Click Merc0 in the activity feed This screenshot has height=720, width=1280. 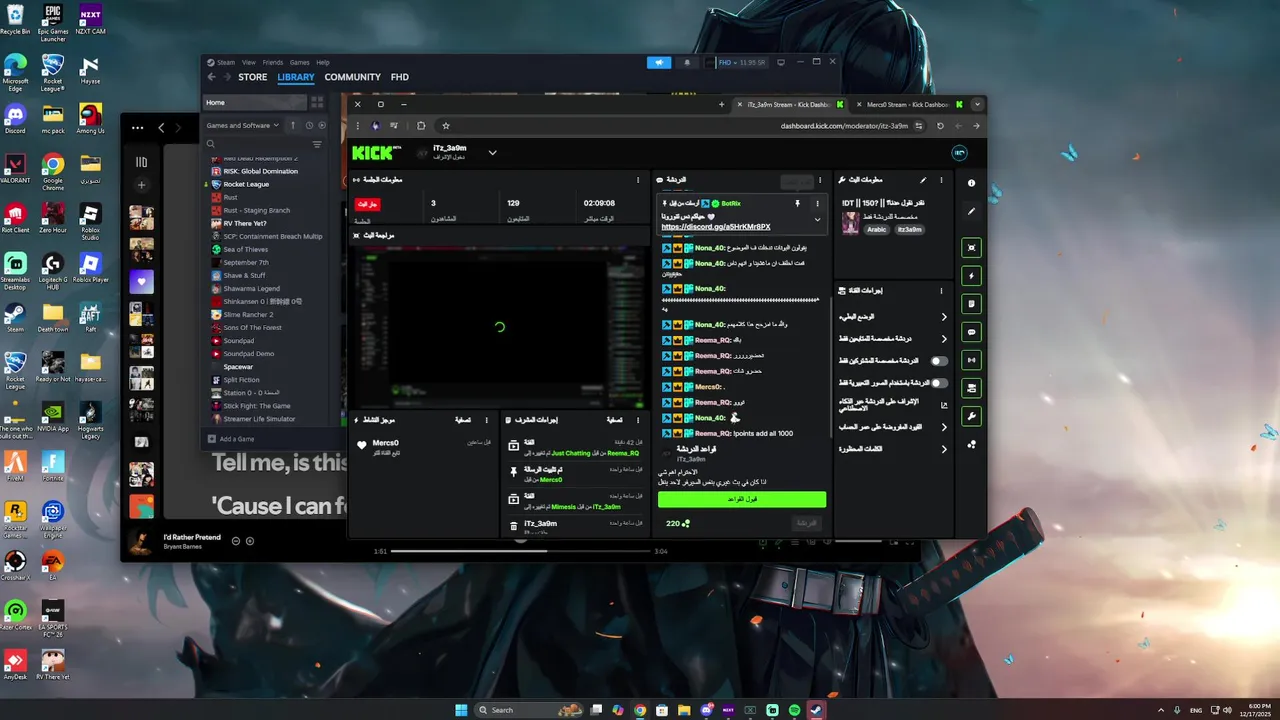pyautogui.click(x=385, y=443)
